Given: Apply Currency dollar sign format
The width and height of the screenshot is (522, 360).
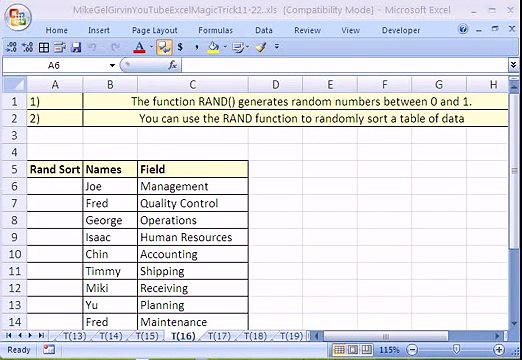Looking at the screenshot, I should [180, 47].
